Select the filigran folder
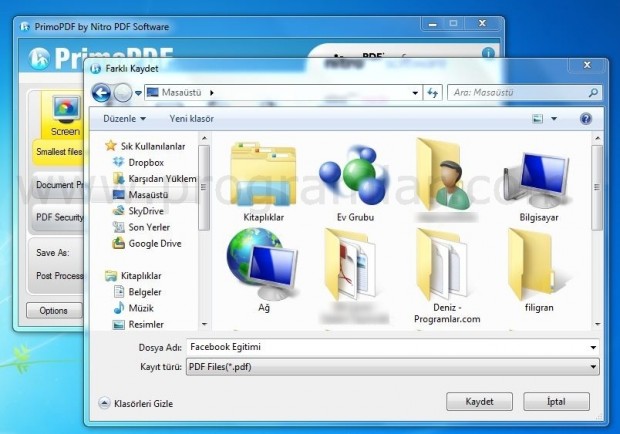Viewport: 620px width, 434px height. tap(539, 271)
